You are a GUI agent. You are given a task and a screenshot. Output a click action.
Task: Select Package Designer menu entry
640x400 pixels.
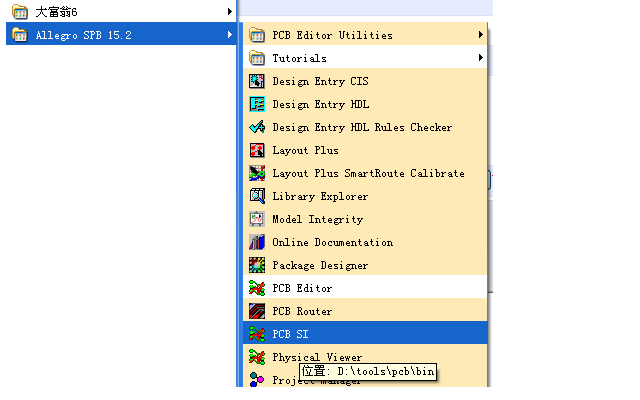[x=365, y=265]
